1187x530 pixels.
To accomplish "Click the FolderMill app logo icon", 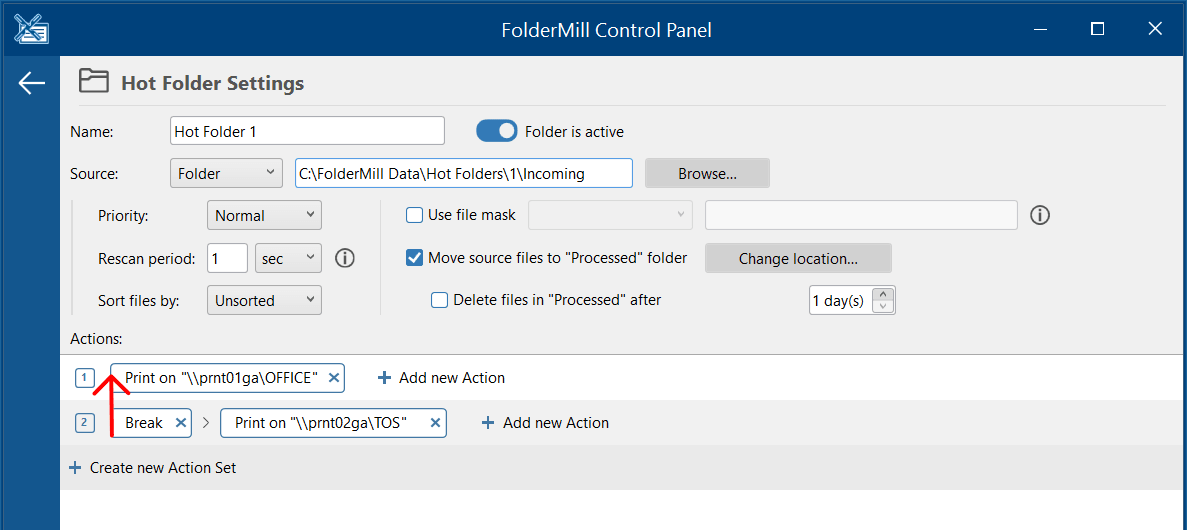I will pos(31,29).
